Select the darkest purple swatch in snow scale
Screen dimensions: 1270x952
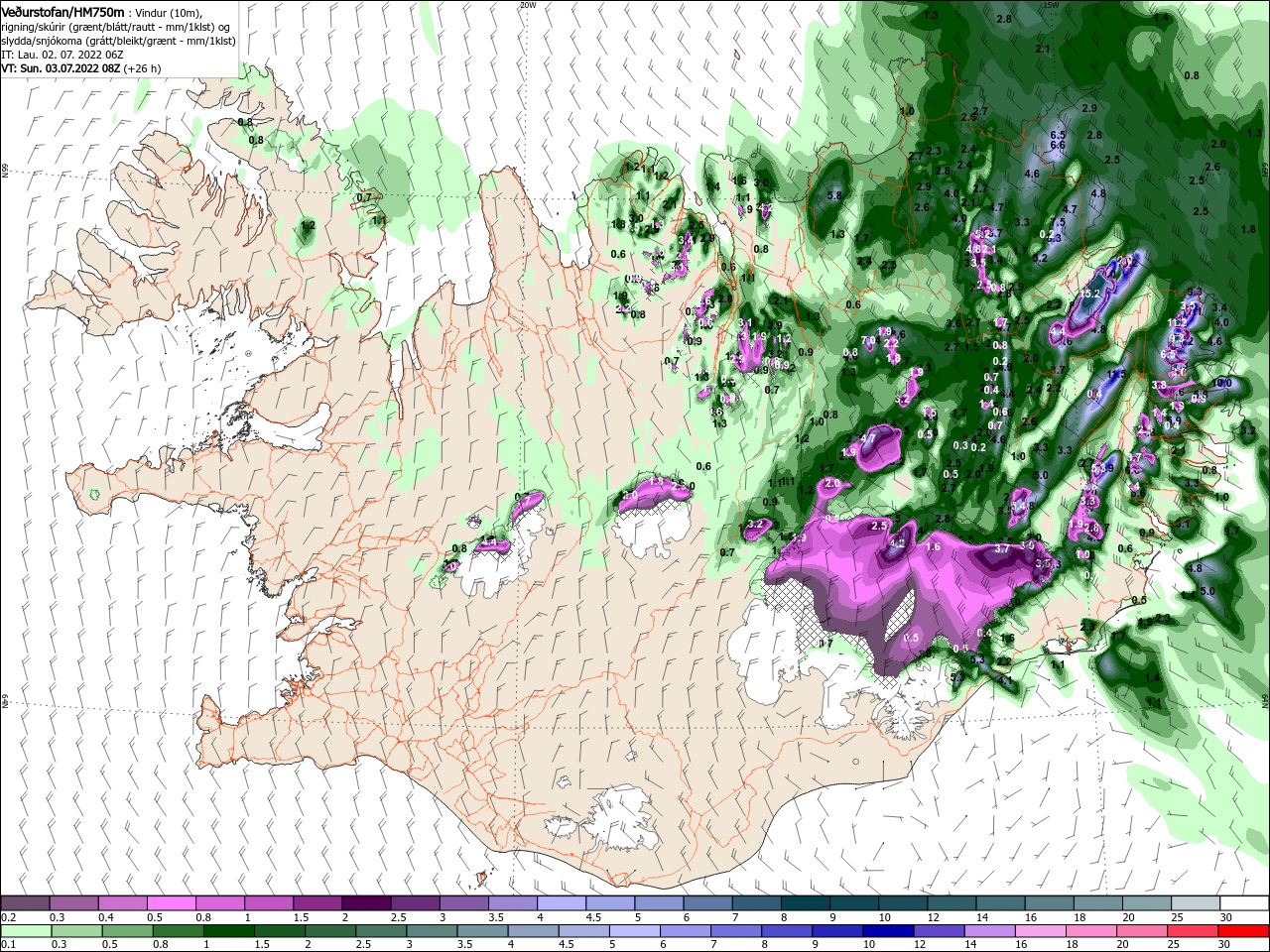pyautogui.click(x=366, y=903)
